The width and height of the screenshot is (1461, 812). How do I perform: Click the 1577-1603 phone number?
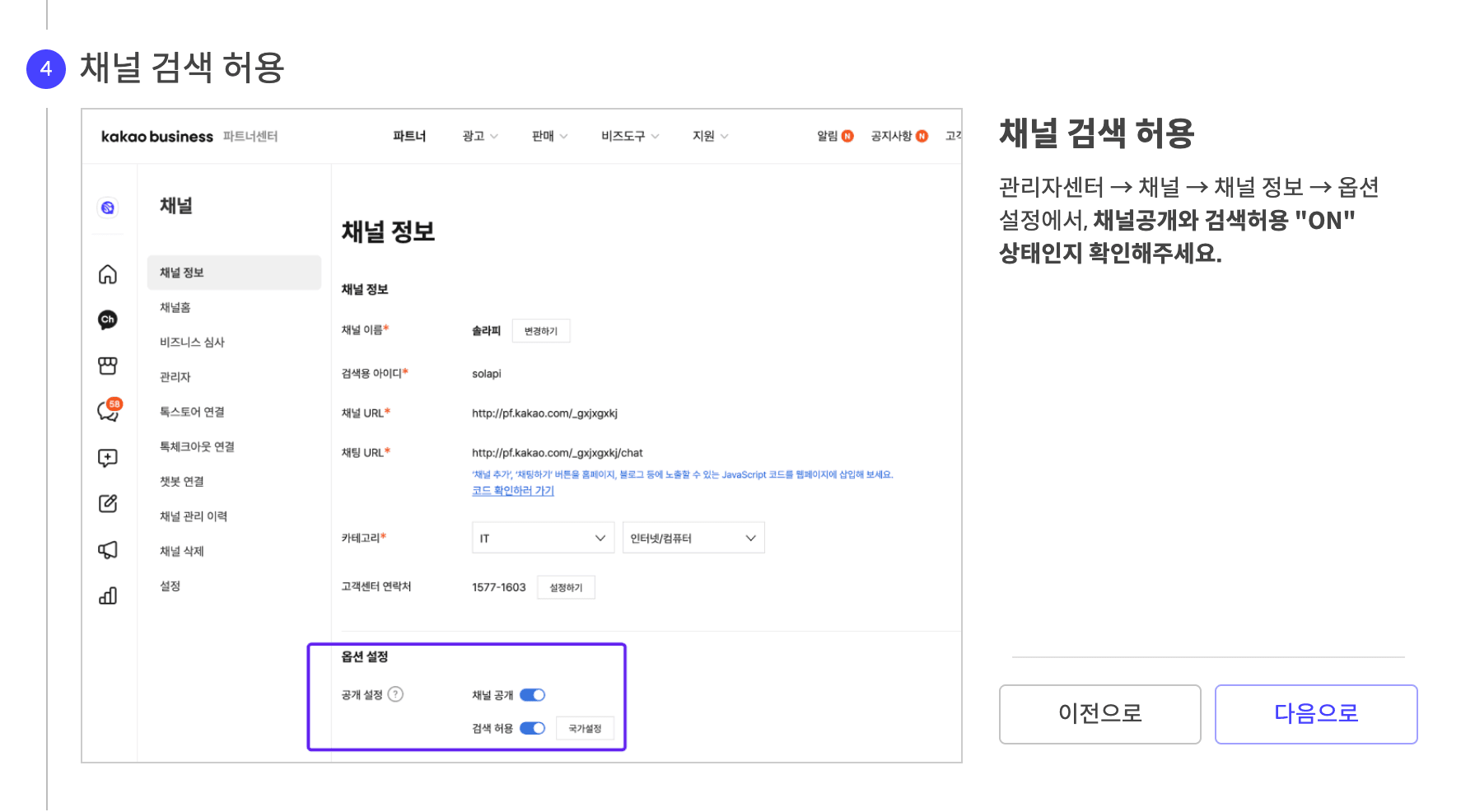coord(498,587)
